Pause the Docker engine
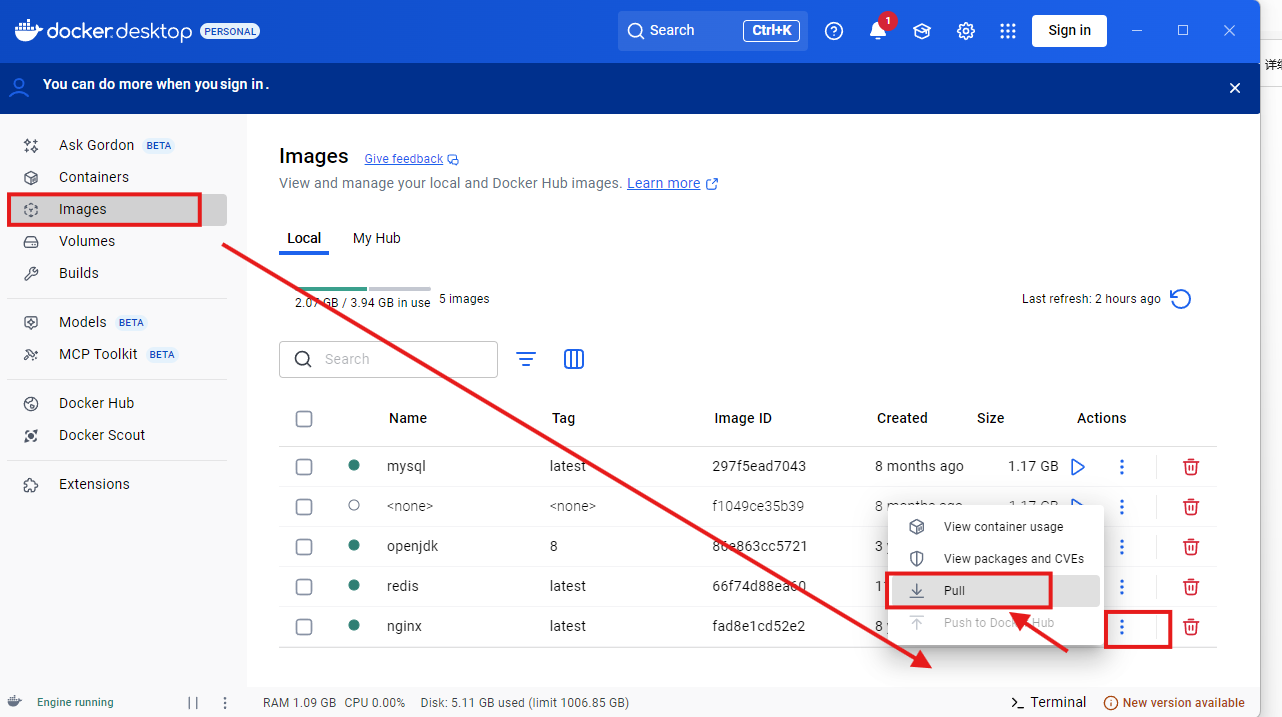 pos(193,703)
